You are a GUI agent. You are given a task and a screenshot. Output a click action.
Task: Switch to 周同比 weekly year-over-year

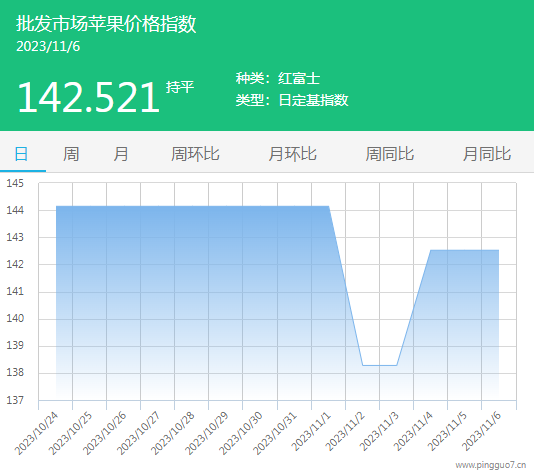tap(390, 154)
